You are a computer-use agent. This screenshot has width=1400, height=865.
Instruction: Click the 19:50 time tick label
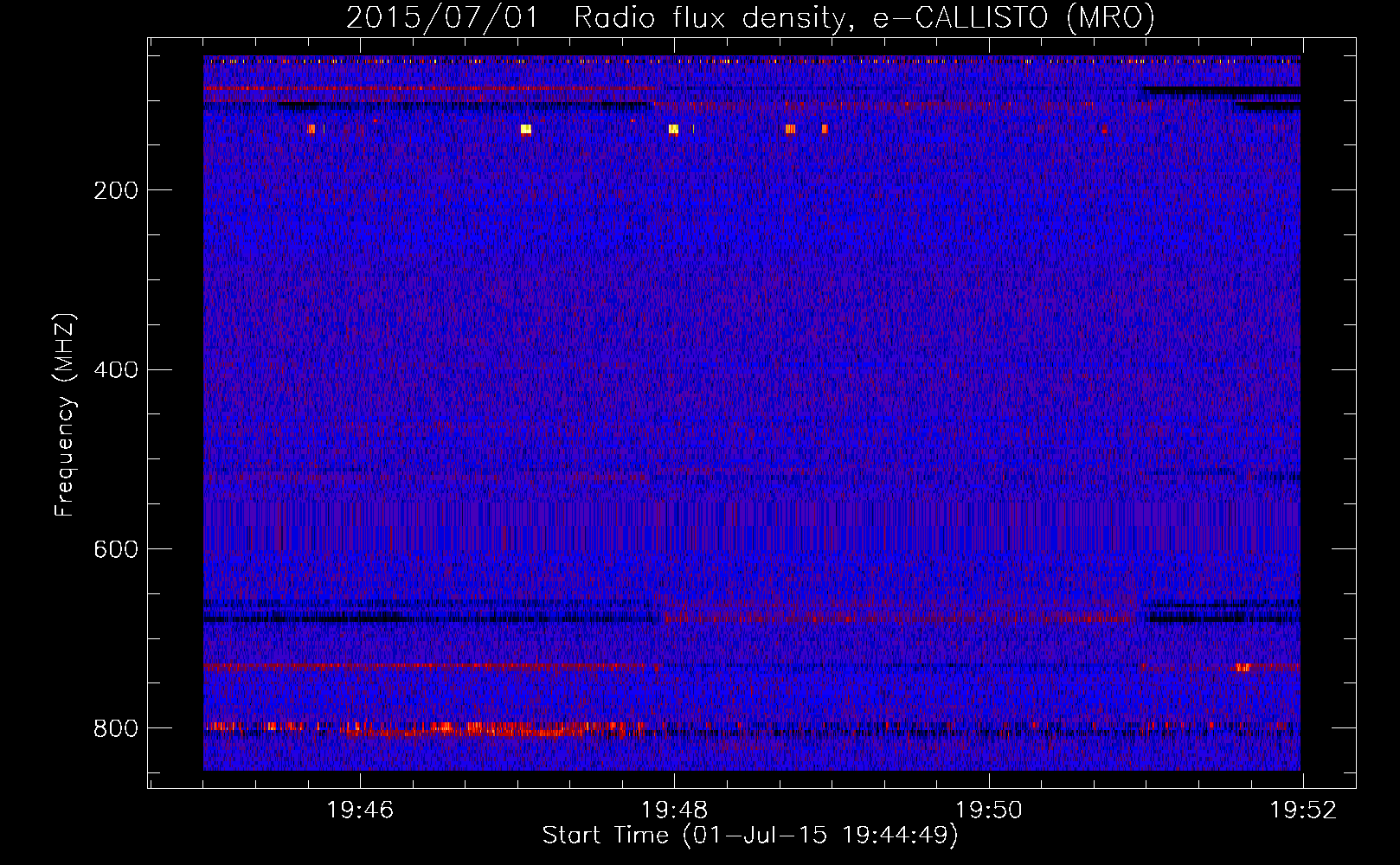[x=989, y=810]
